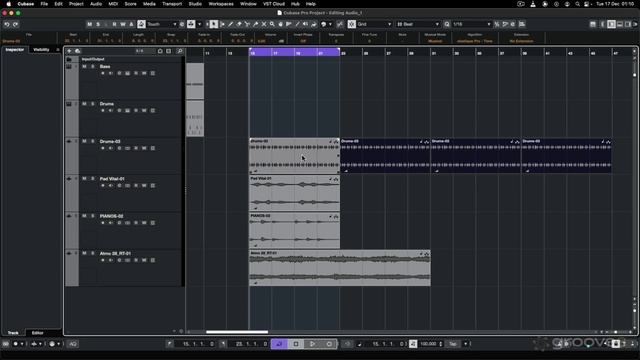The height and width of the screenshot is (360, 640).
Task: Click the iterative quantize icon beside 1/16
Action: pyautogui.click(x=497, y=24)
